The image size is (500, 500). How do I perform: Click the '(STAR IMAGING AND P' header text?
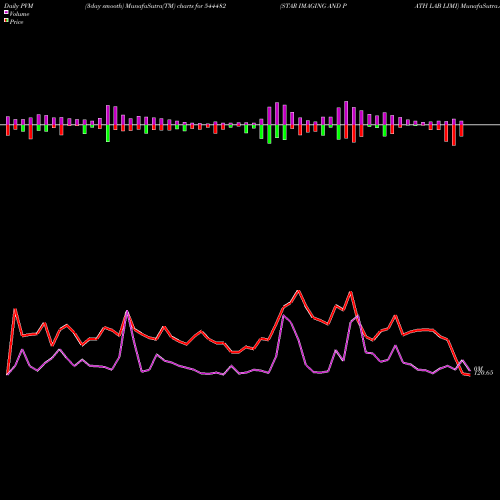point(313,6)
